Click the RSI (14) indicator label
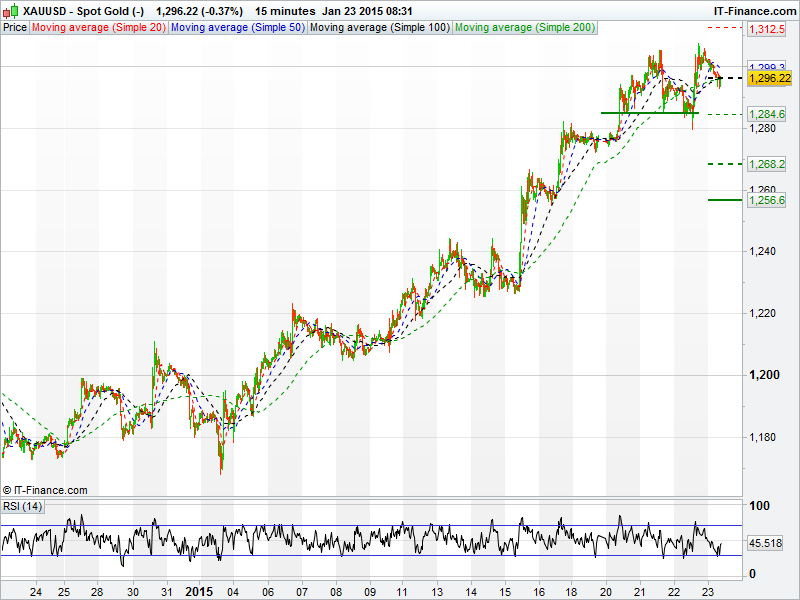800x600 pixels. click(22, 506)
